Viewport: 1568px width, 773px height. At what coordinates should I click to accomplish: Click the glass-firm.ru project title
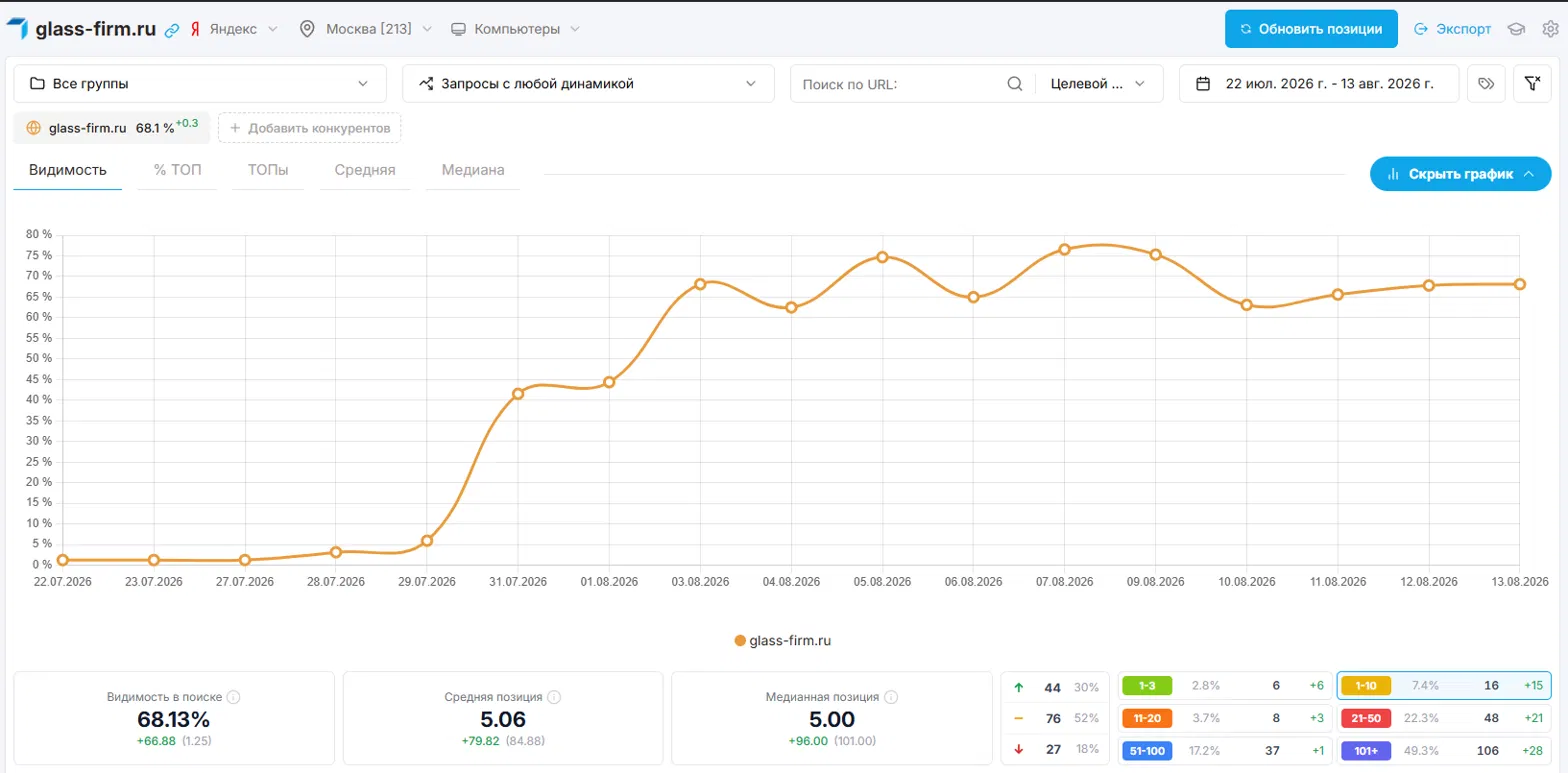95,29
